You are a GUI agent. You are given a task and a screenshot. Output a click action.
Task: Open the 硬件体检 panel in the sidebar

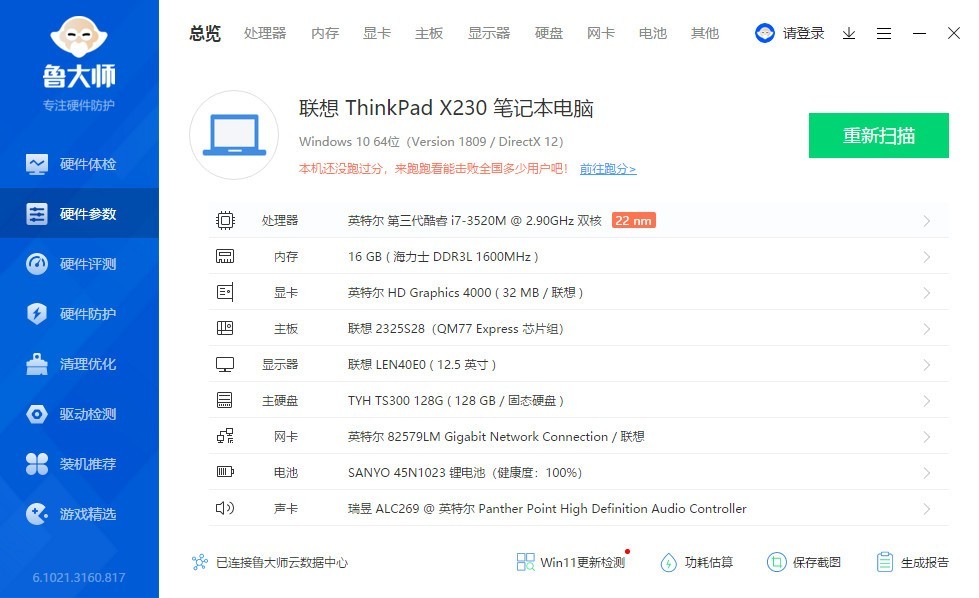[80, 164]
